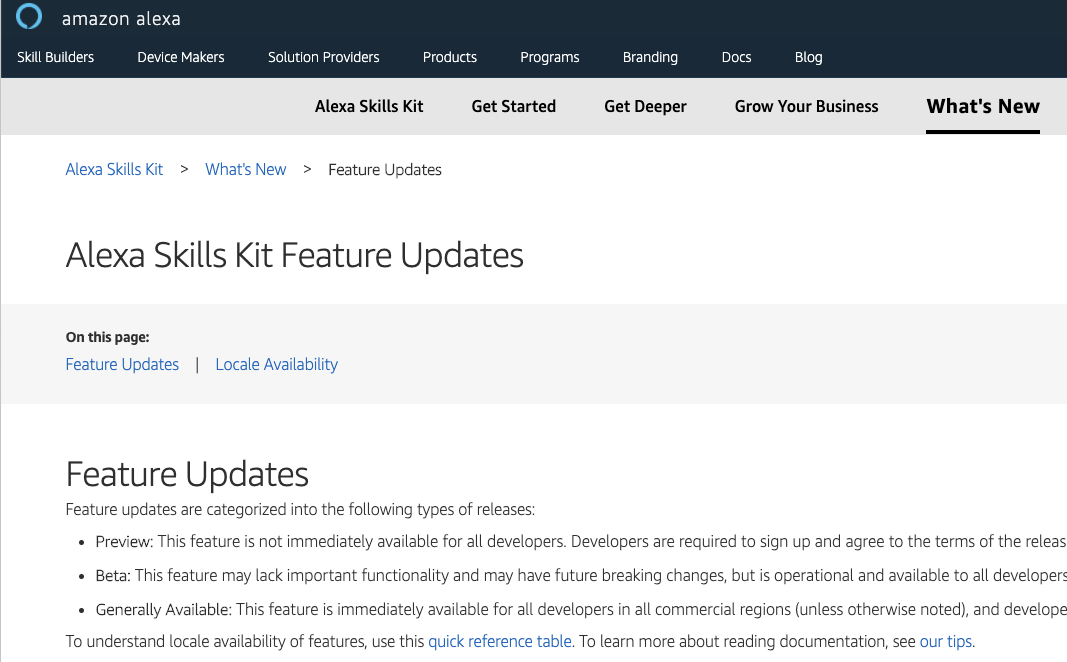Select the What's New tab

(983, 106)
